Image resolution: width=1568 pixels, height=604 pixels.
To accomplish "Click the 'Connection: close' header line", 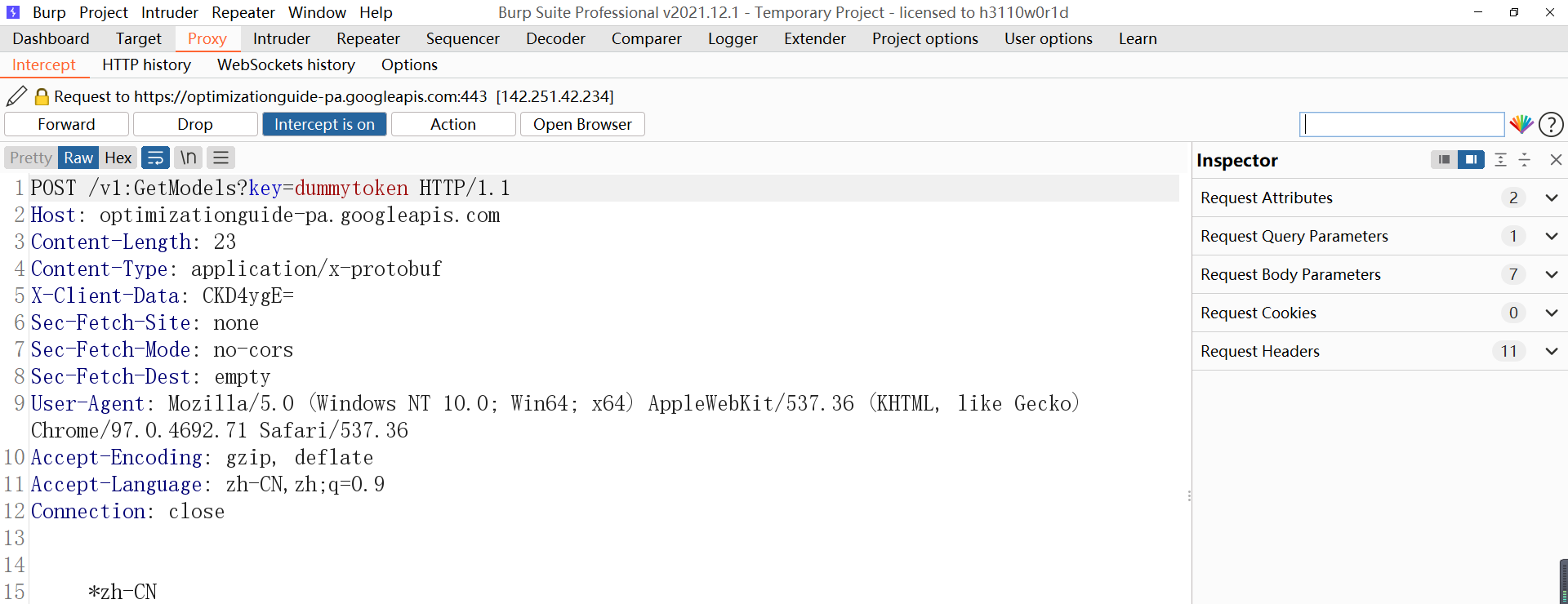I will [x=127, y=511].
